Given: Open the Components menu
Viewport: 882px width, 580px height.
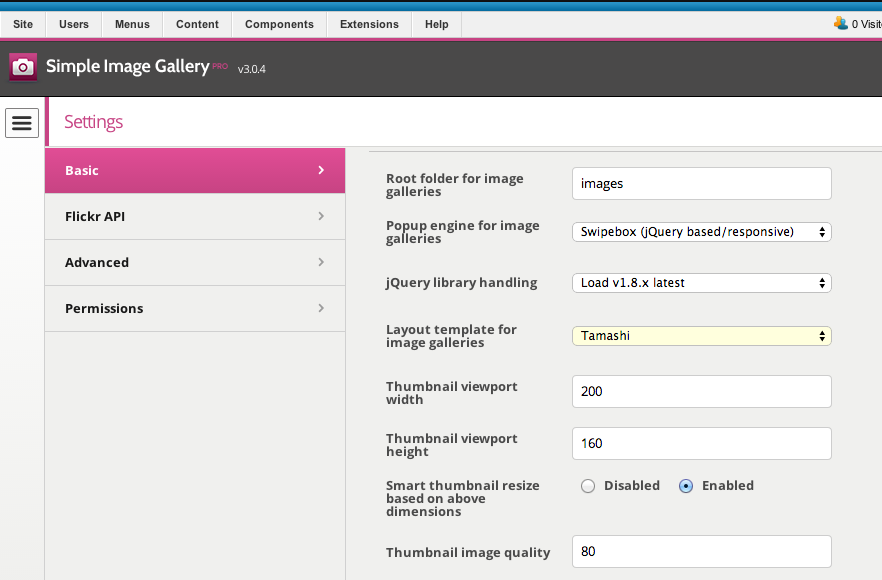Looking at the screenshot, I should (x=279, y=24).
